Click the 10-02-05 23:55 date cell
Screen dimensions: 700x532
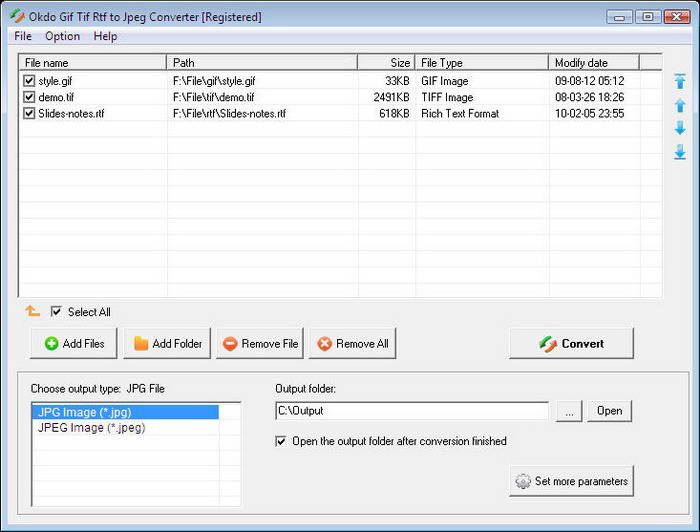pos(590,113)
